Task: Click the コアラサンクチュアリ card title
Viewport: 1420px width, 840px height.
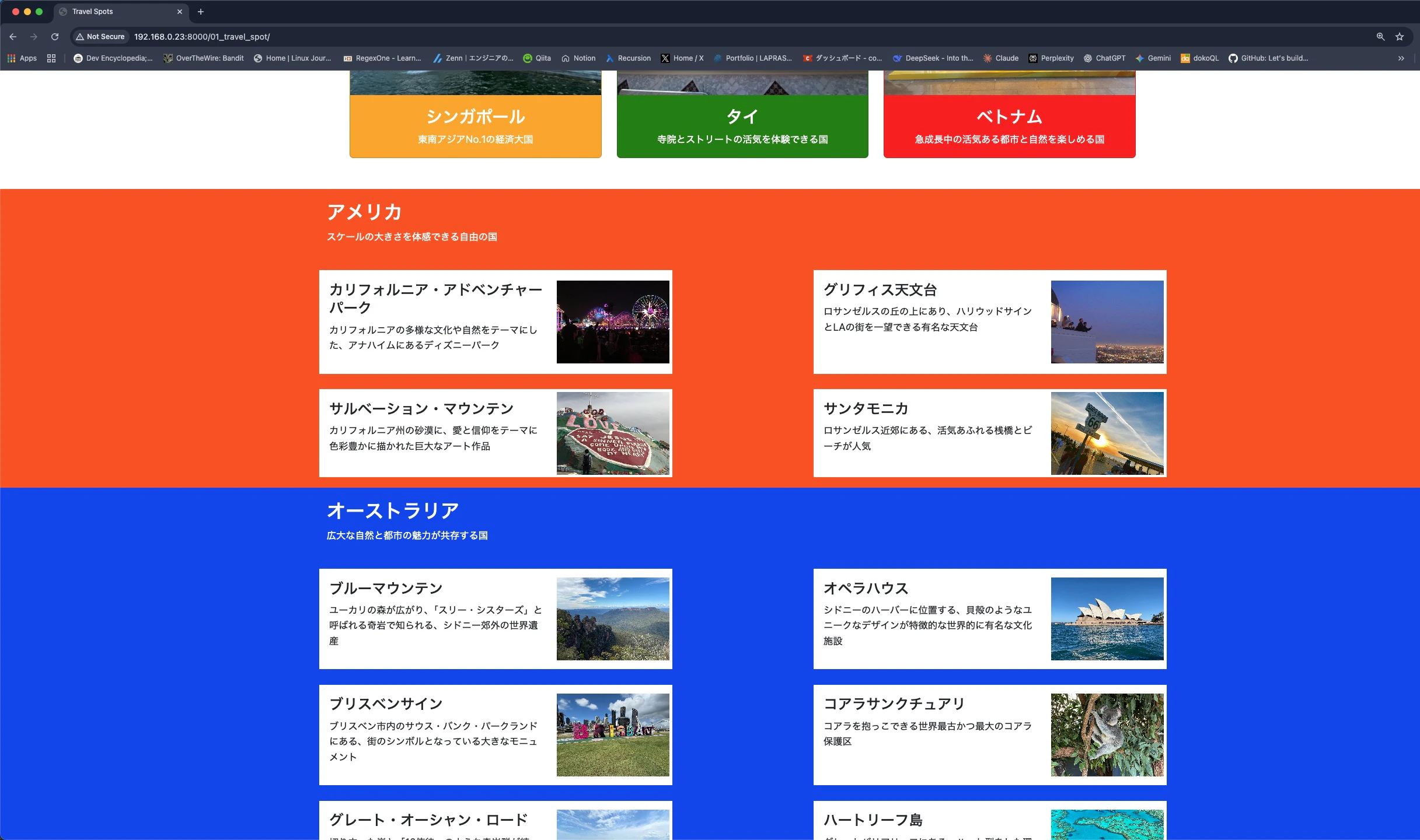Action: (894, 703)
